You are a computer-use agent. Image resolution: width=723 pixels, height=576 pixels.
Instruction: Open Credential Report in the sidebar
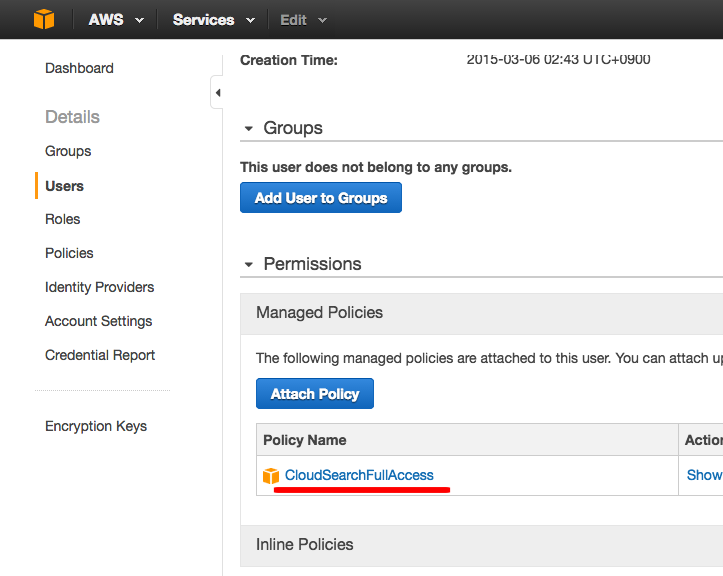(100, 355)
